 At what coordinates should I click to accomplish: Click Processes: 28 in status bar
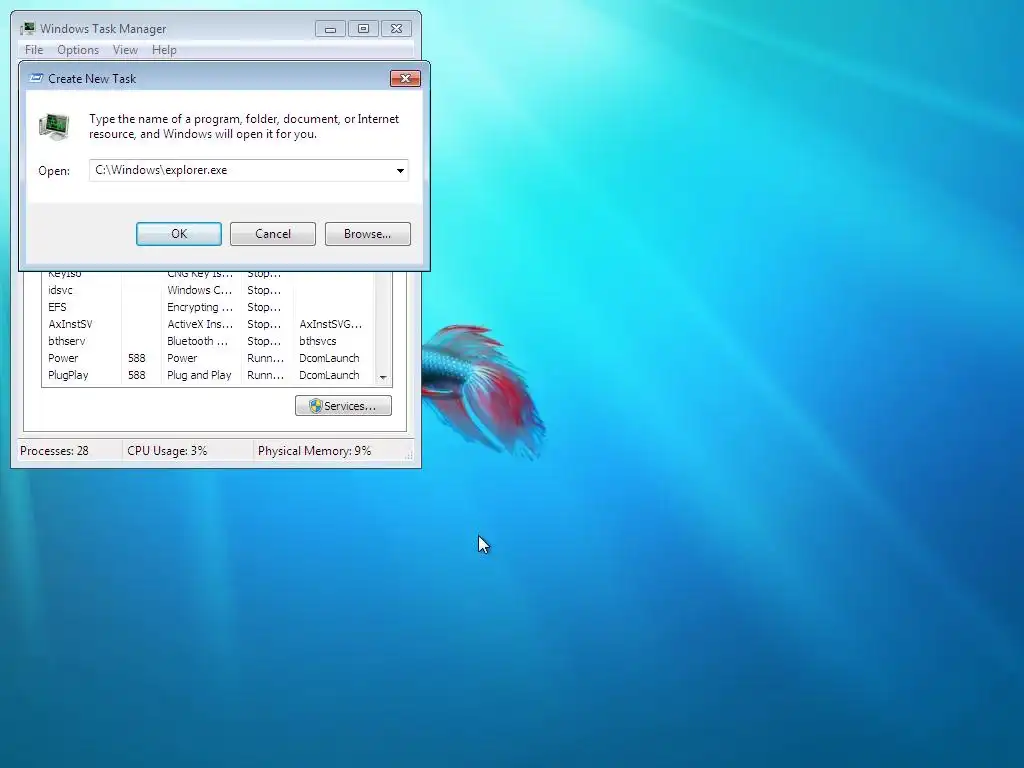[54, 451]
